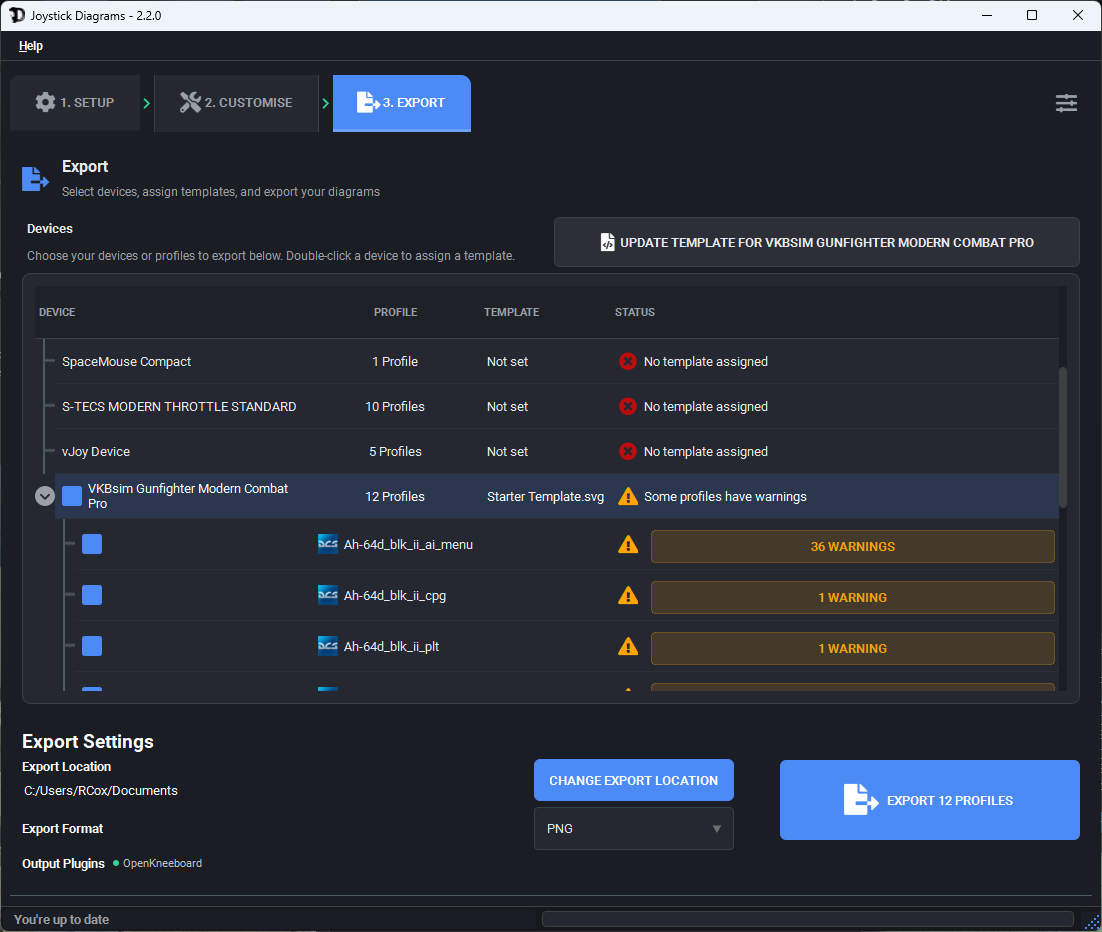The width and height of the screenshot is (1102, 932).
Task: Click the green dot beside OpenKneeboard
Action: click(x=116, y=862)
